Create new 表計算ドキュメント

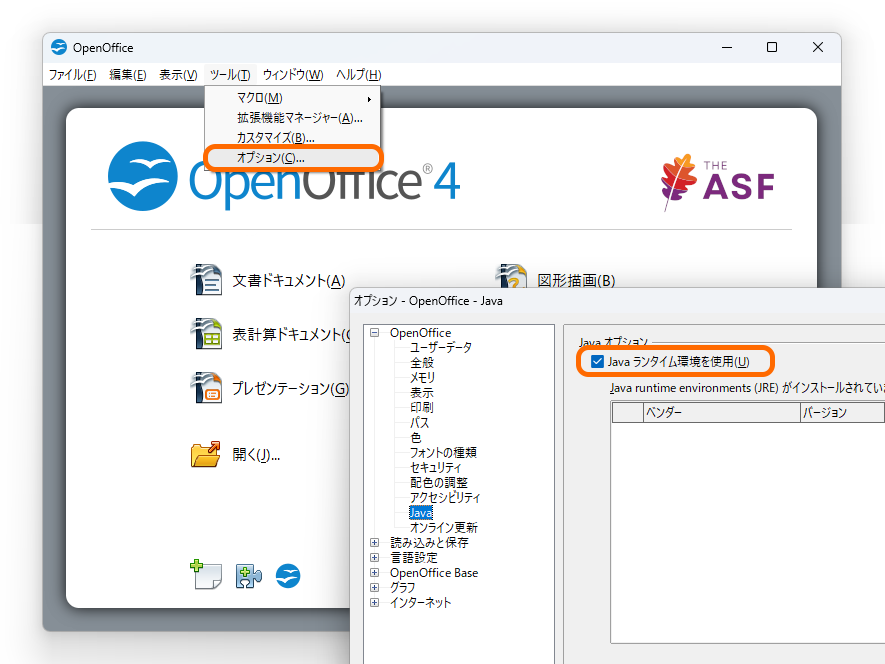(291, 334)
